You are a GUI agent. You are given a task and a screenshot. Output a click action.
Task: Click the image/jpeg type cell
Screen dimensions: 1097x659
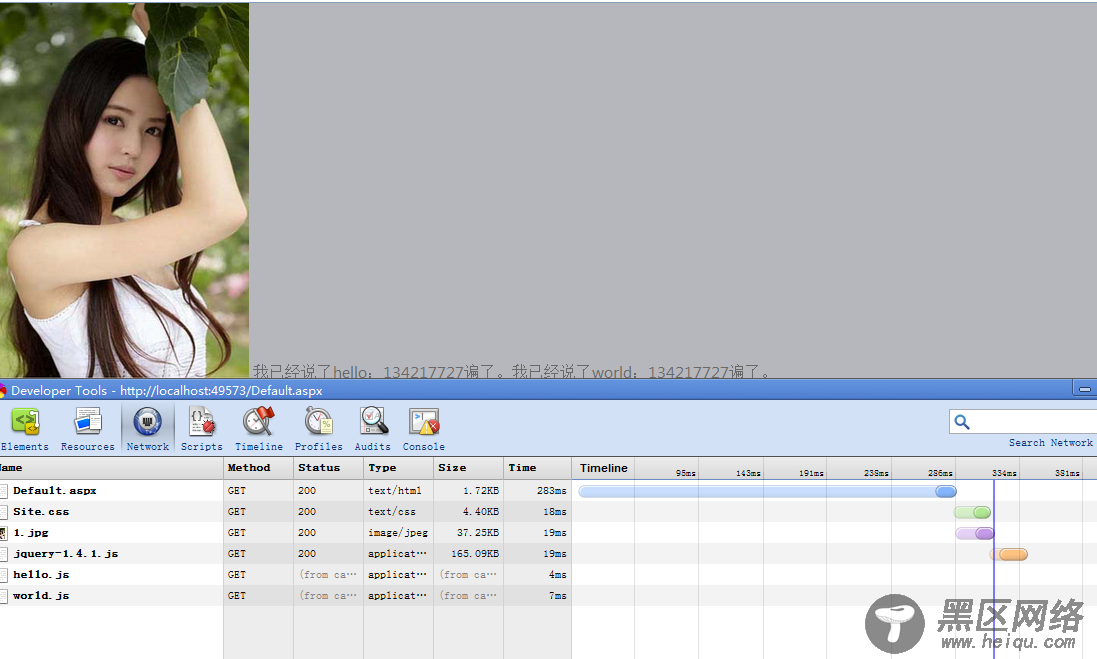point(399,532)
